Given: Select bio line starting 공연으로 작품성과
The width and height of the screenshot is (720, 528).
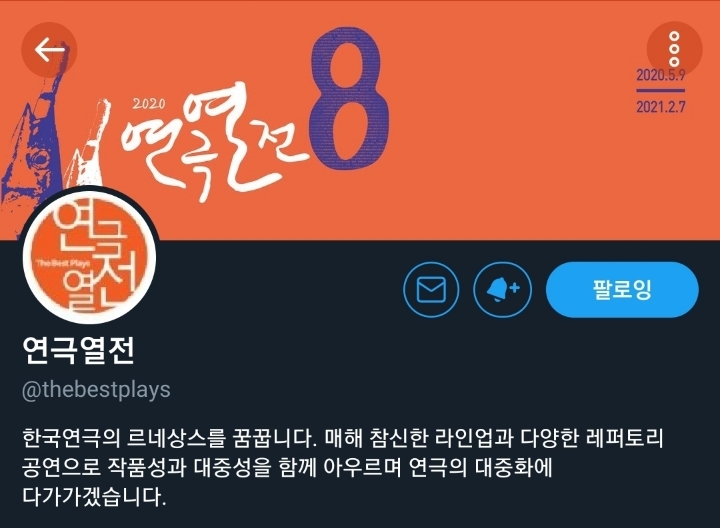Looking at the screenshot, I should pyautogui.click(x=287, y=467).
